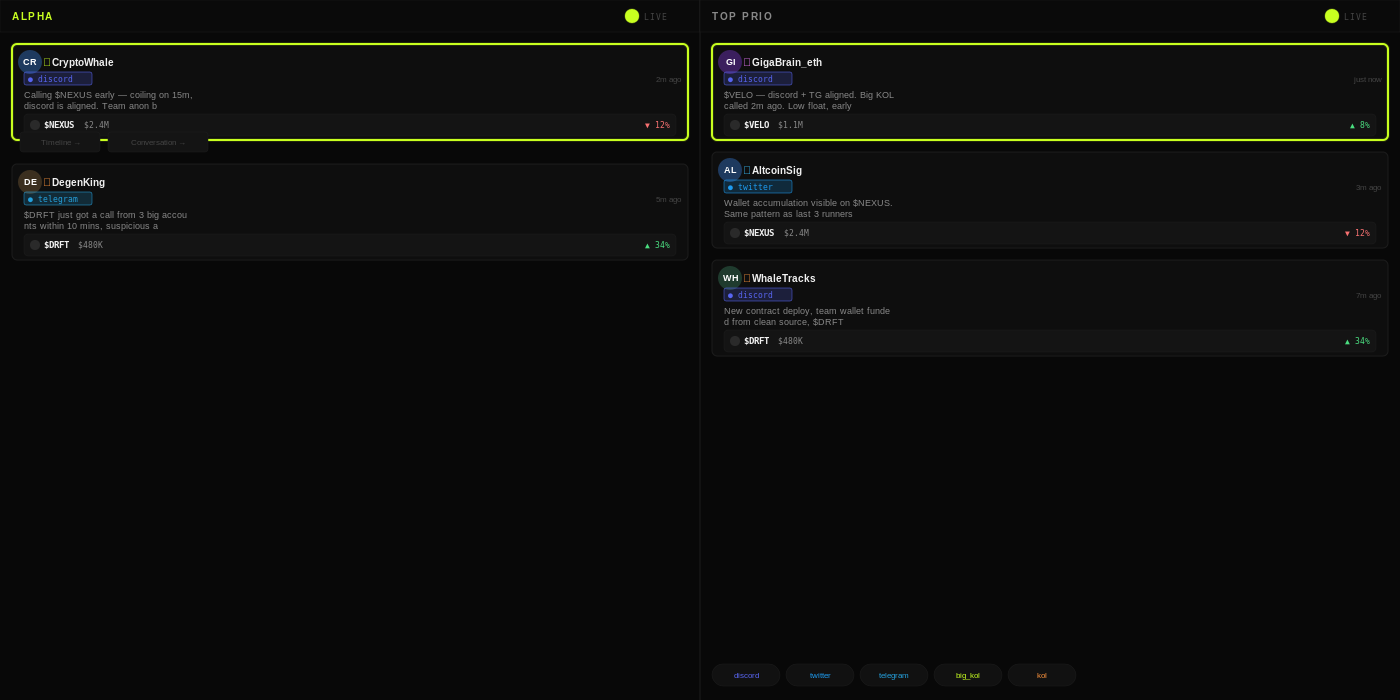Toggle the kol filter chip
Image resolution: width=1400 pixels, height=700 pixels.
[1042, 675]
